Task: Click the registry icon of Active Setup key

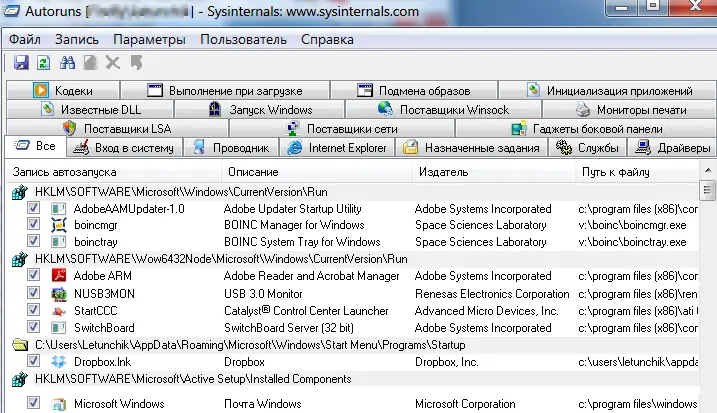Action: (x=20, y=379)
